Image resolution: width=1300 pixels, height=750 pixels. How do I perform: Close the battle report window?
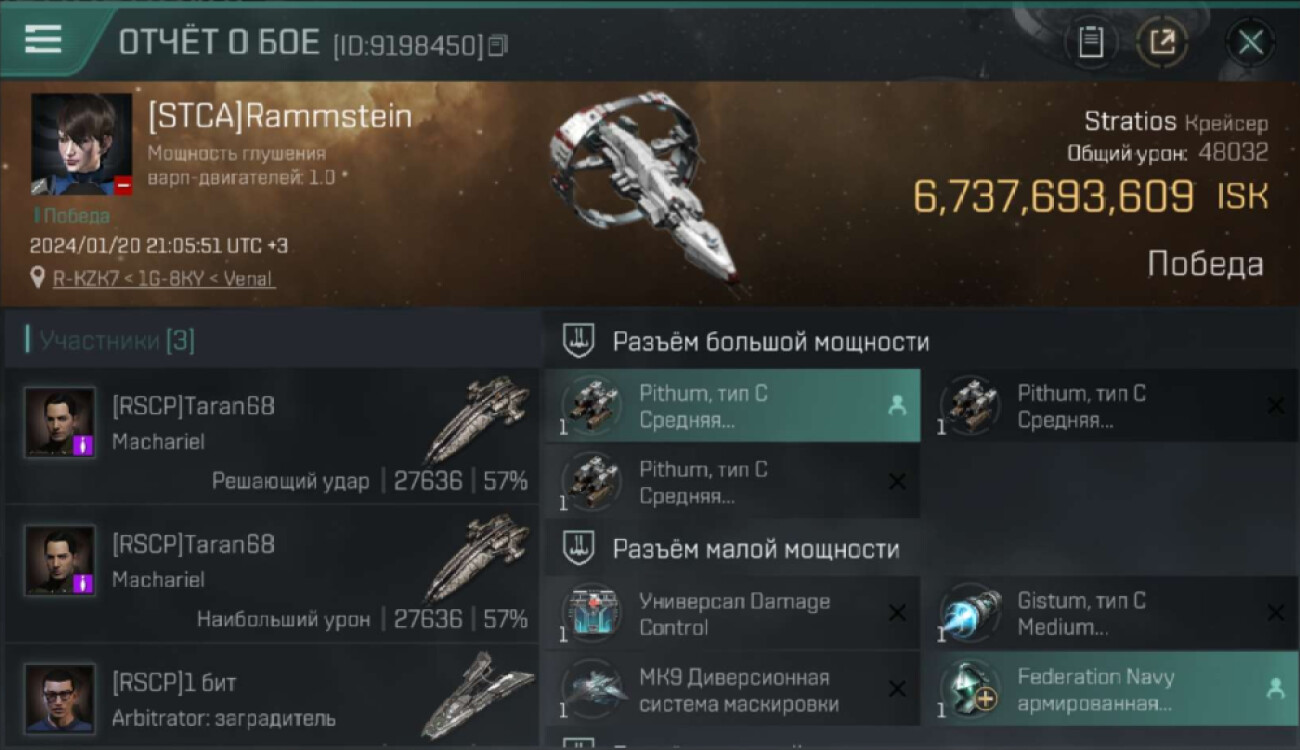click(x=1250, y=42)
